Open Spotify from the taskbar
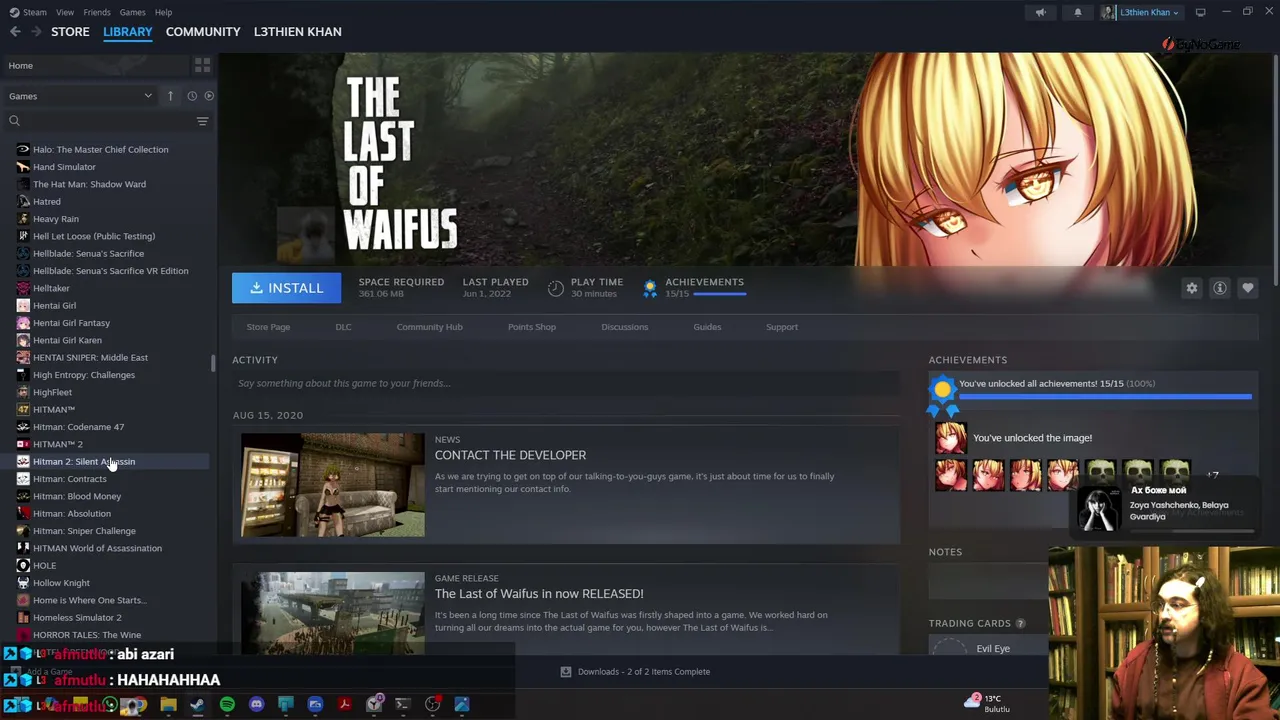Image resolution: width=1280 pixels, height=720 pixels. pyautogui.click(x=227, y=704)
